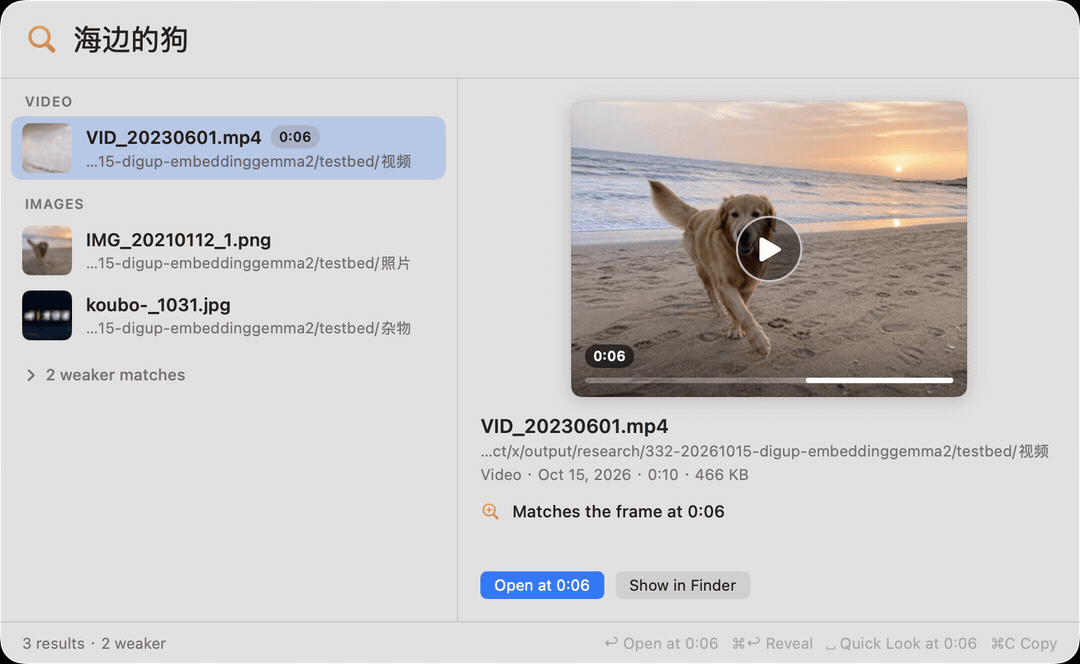Image resolution: width=1080 pixels, height=664 pixels.
Task: Click the orange search magnifier icon
Action: click(x=41, y=39)
